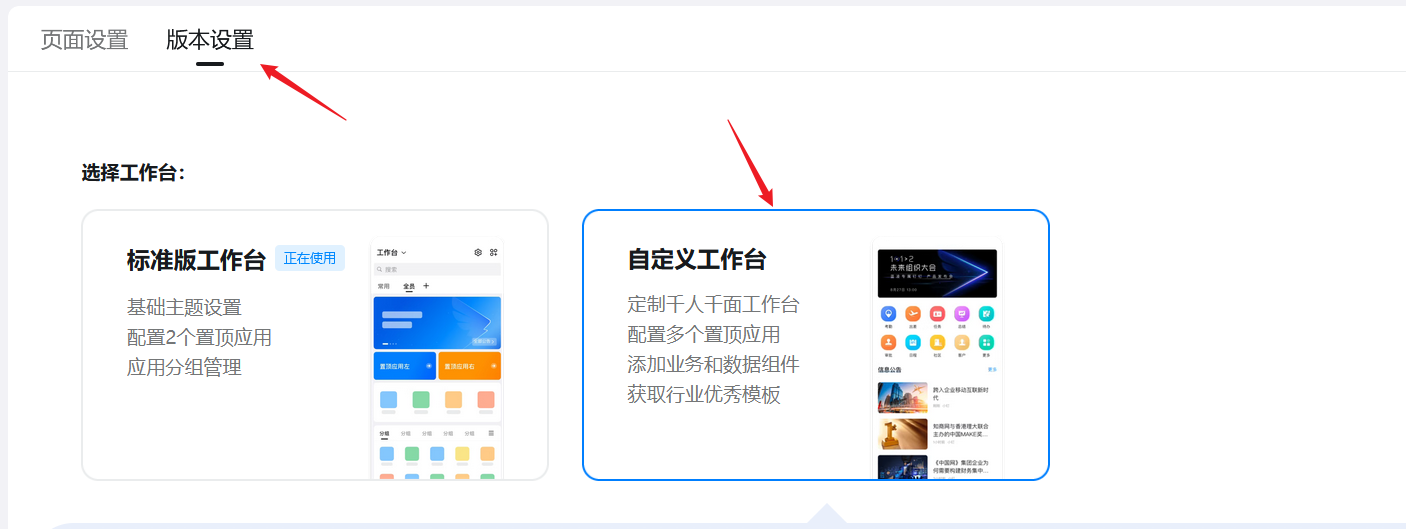This screenshot has height=529, width=1406.
Task: Switch to the 页面设置 tab
Action: [x=84, y=40]
